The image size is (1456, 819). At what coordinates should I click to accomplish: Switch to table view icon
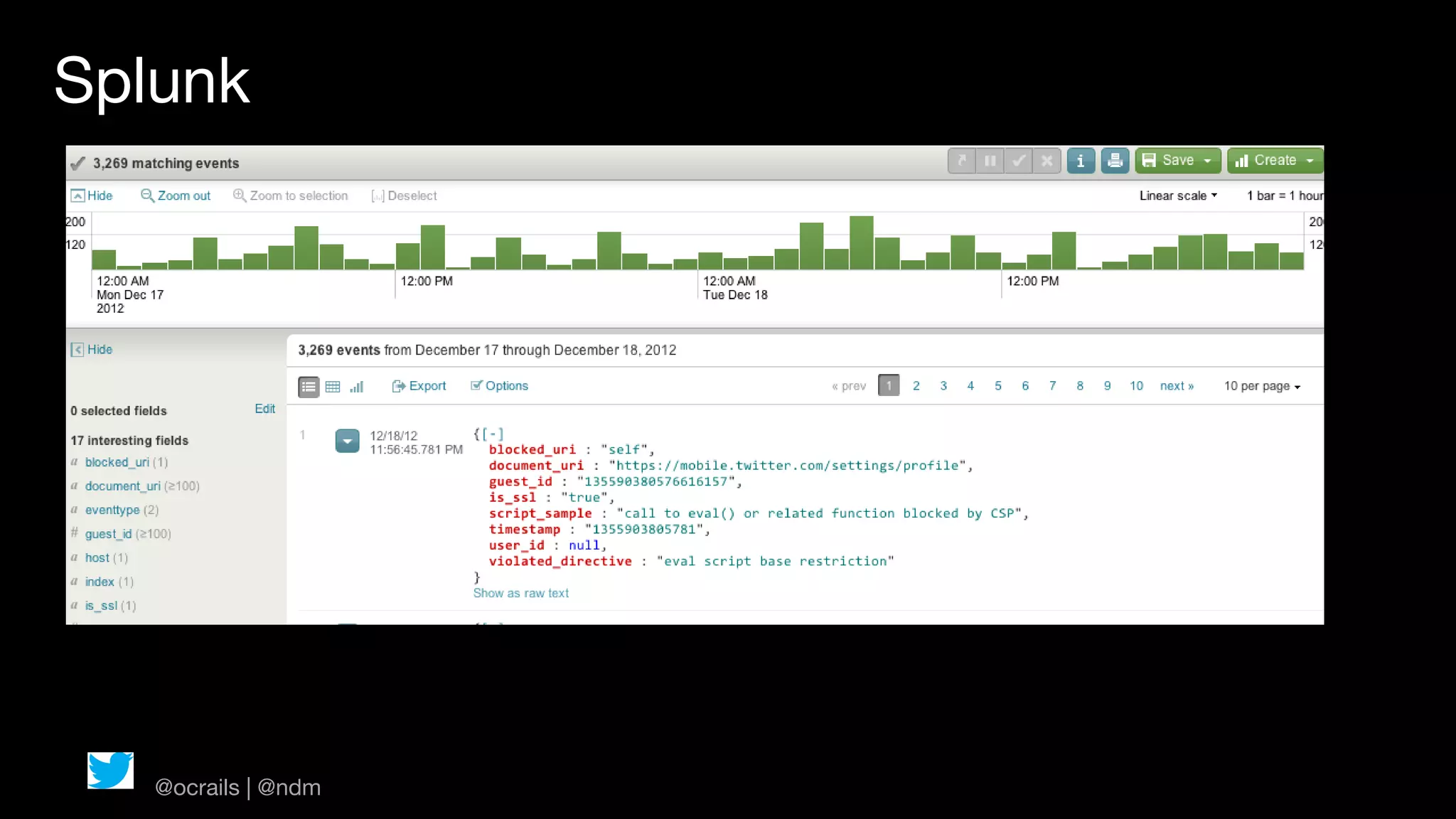[x=333, y=387]
